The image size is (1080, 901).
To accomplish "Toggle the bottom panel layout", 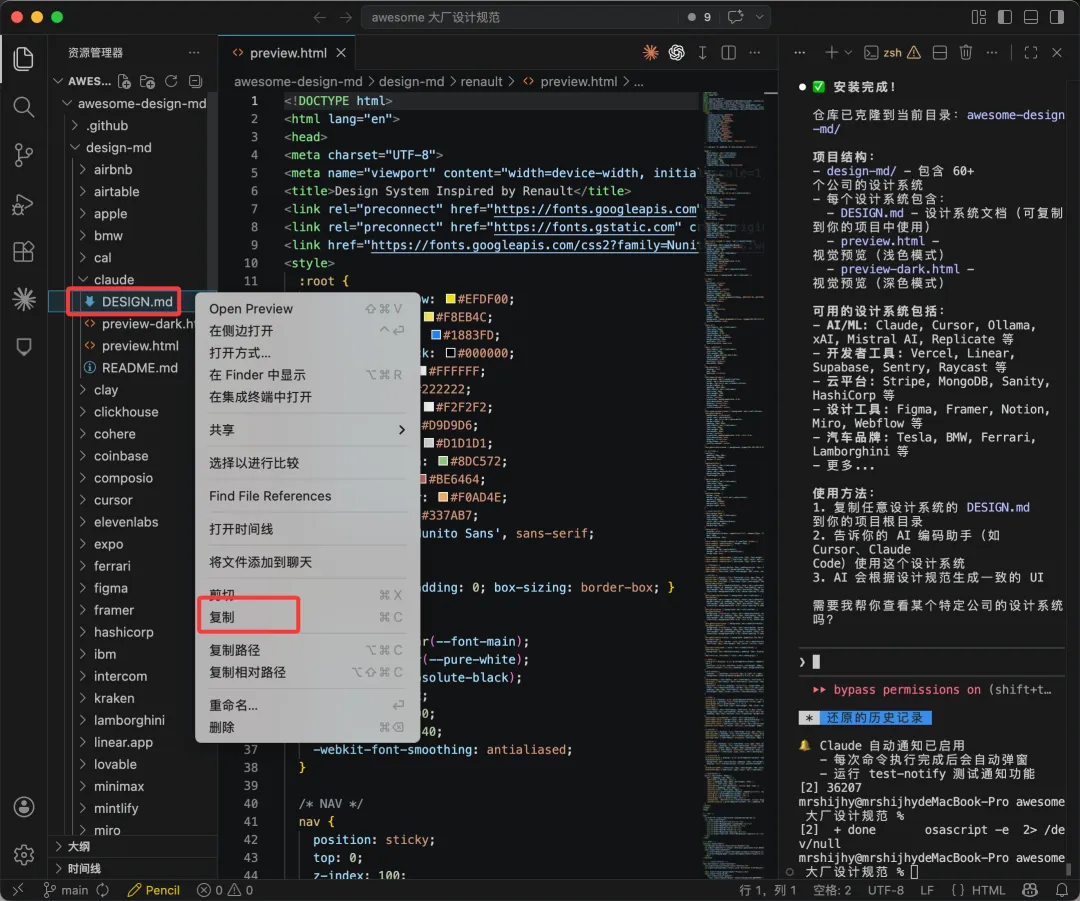I will tap(1031, 17).
